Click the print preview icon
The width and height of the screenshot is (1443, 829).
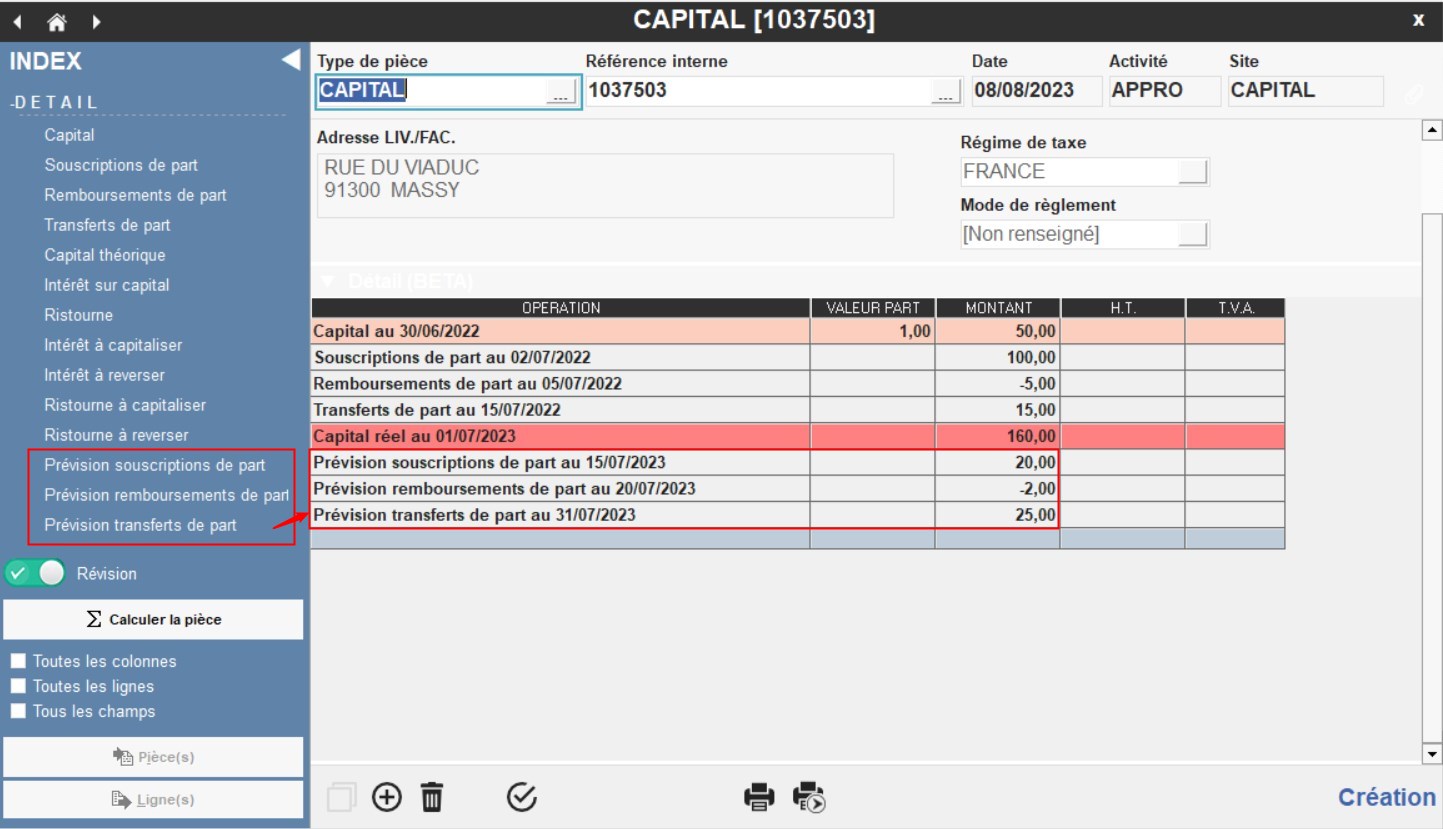pyautogui.click(x=808, y=797)
